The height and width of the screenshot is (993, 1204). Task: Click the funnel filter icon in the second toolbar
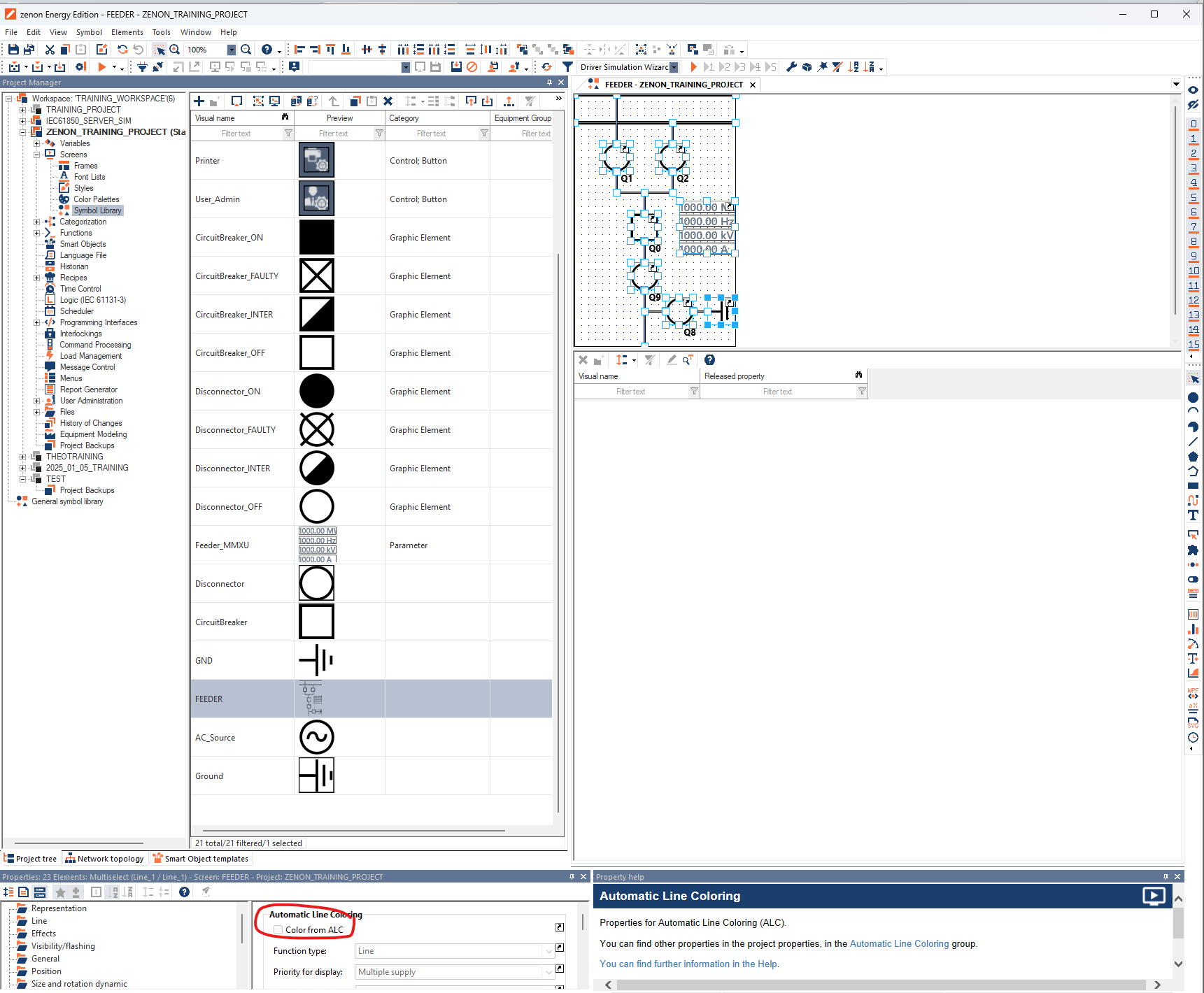[x=567, y=67]
